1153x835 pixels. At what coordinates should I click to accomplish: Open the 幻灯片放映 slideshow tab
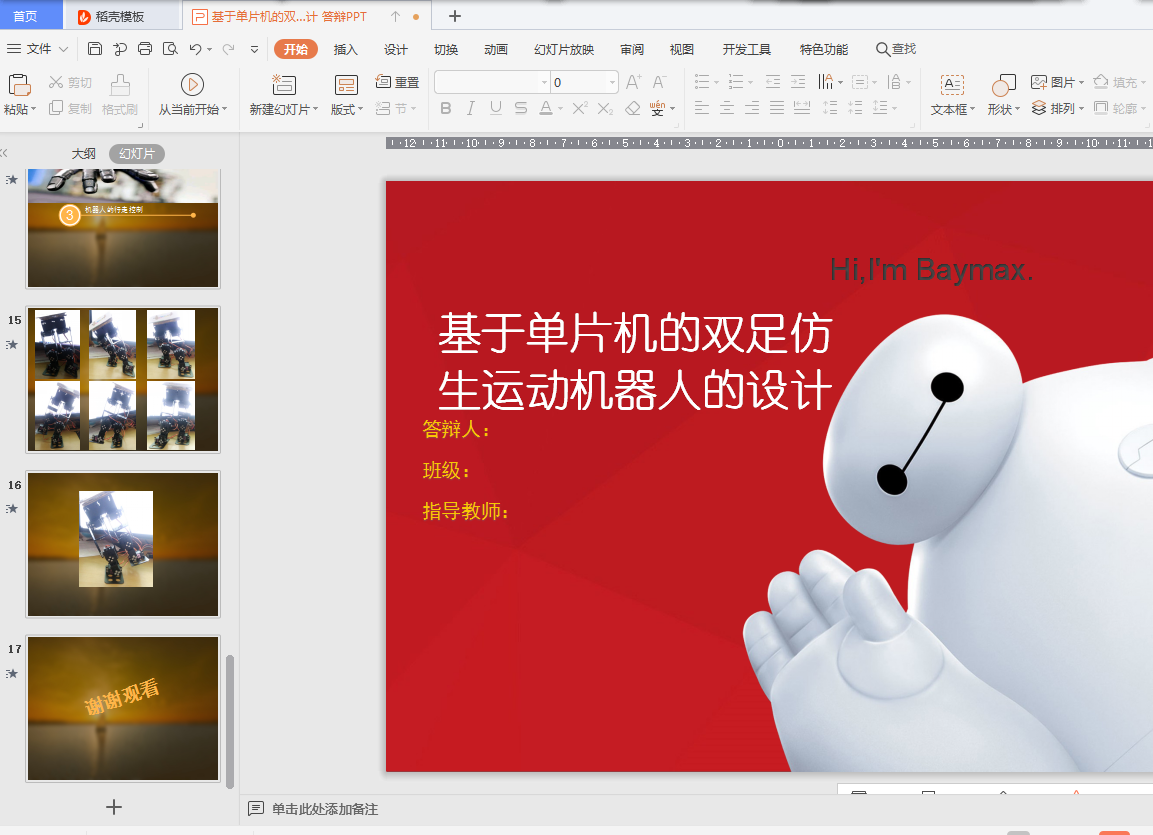564,49
